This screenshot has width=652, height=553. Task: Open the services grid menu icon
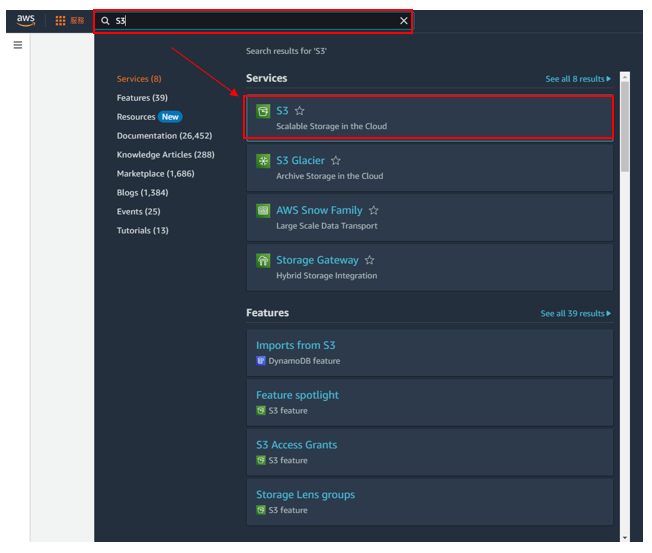60,21
